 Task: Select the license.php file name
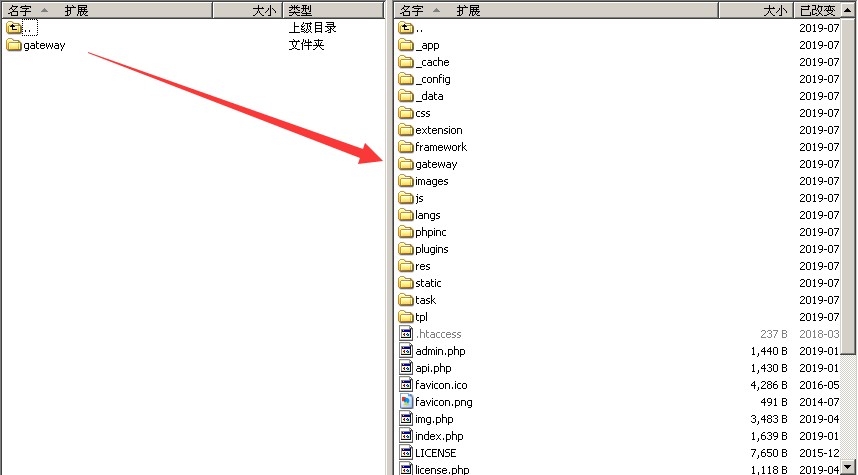442,469
